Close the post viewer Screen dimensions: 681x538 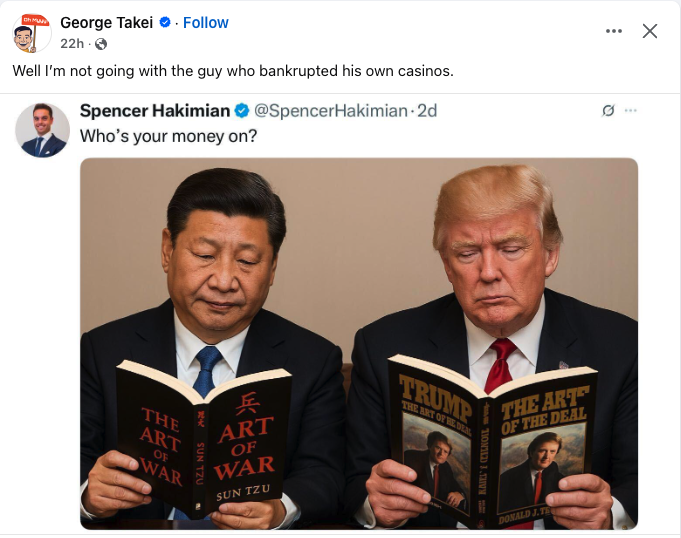[650, 31]
